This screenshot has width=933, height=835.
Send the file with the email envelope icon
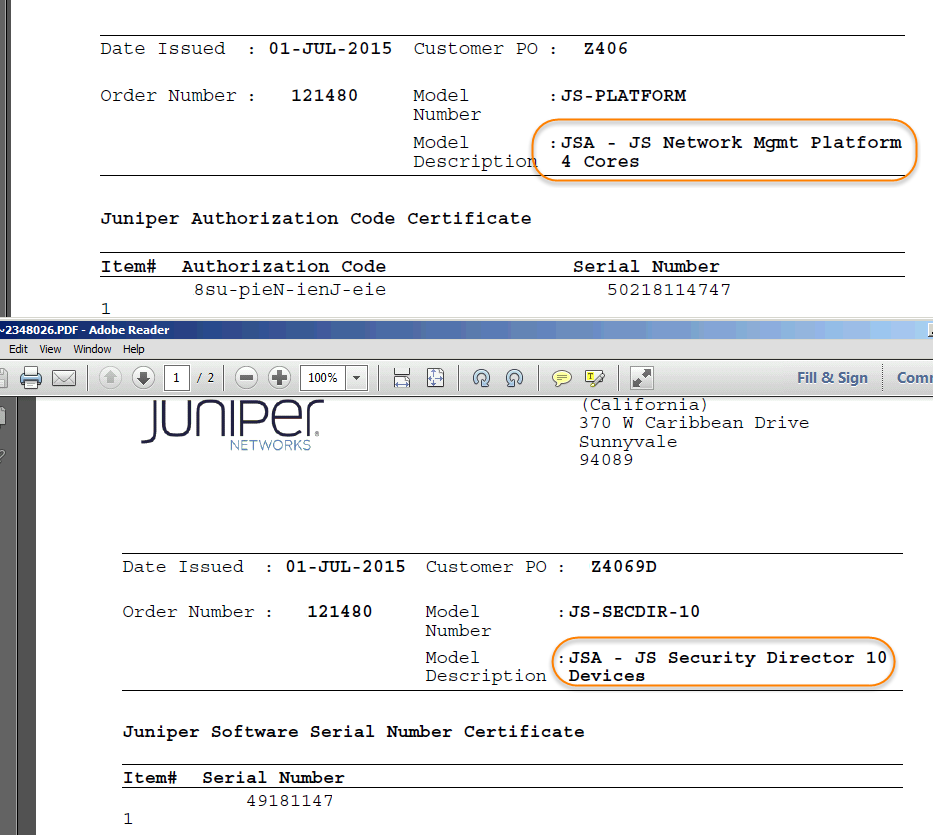coord(64,378)
